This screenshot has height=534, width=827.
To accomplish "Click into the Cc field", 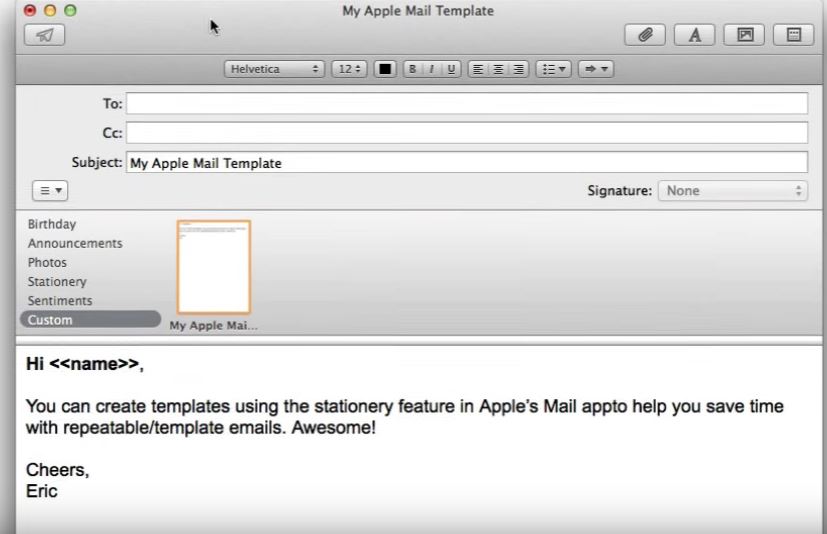I will point(467,133).
